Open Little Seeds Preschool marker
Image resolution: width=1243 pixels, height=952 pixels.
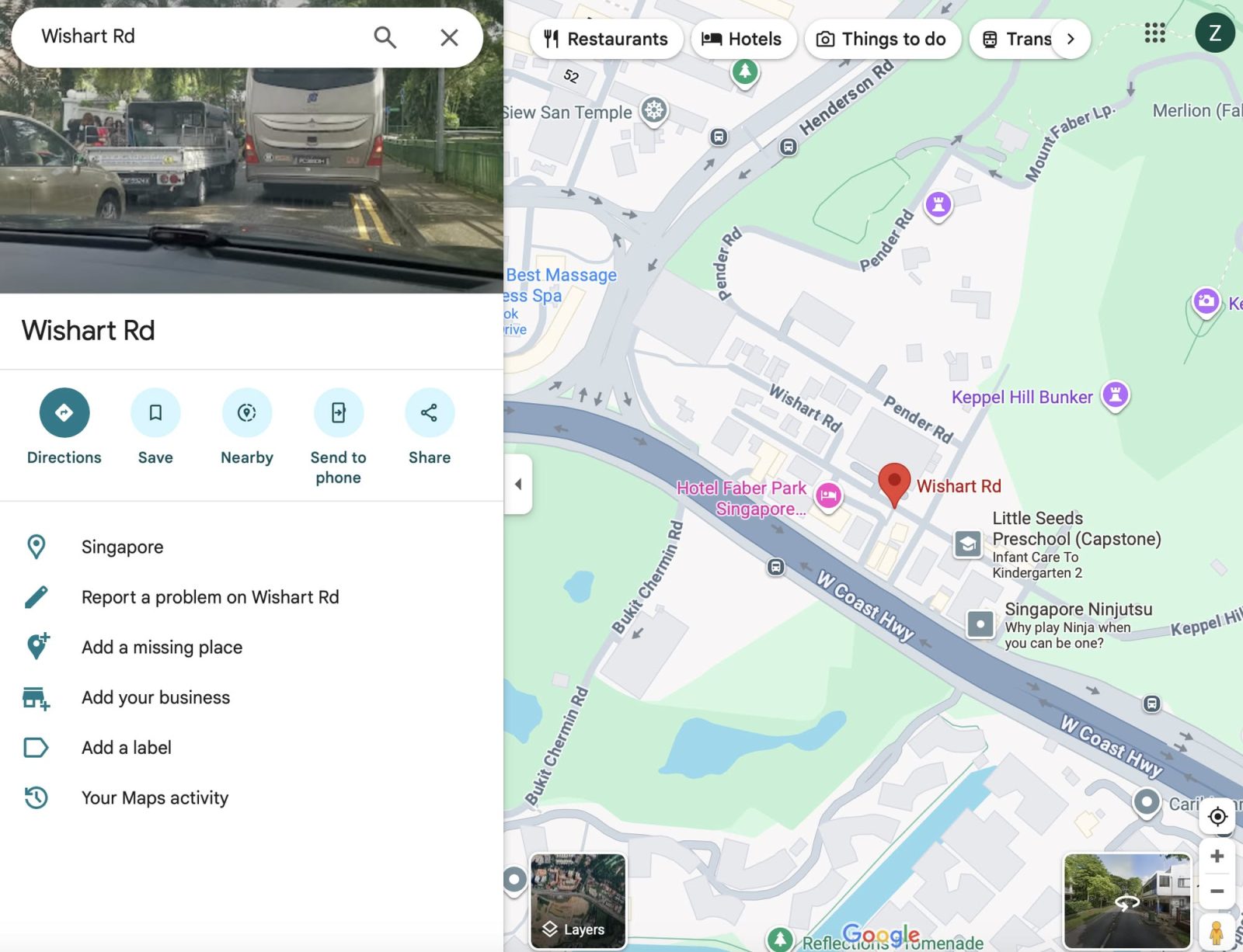point(968,544)
